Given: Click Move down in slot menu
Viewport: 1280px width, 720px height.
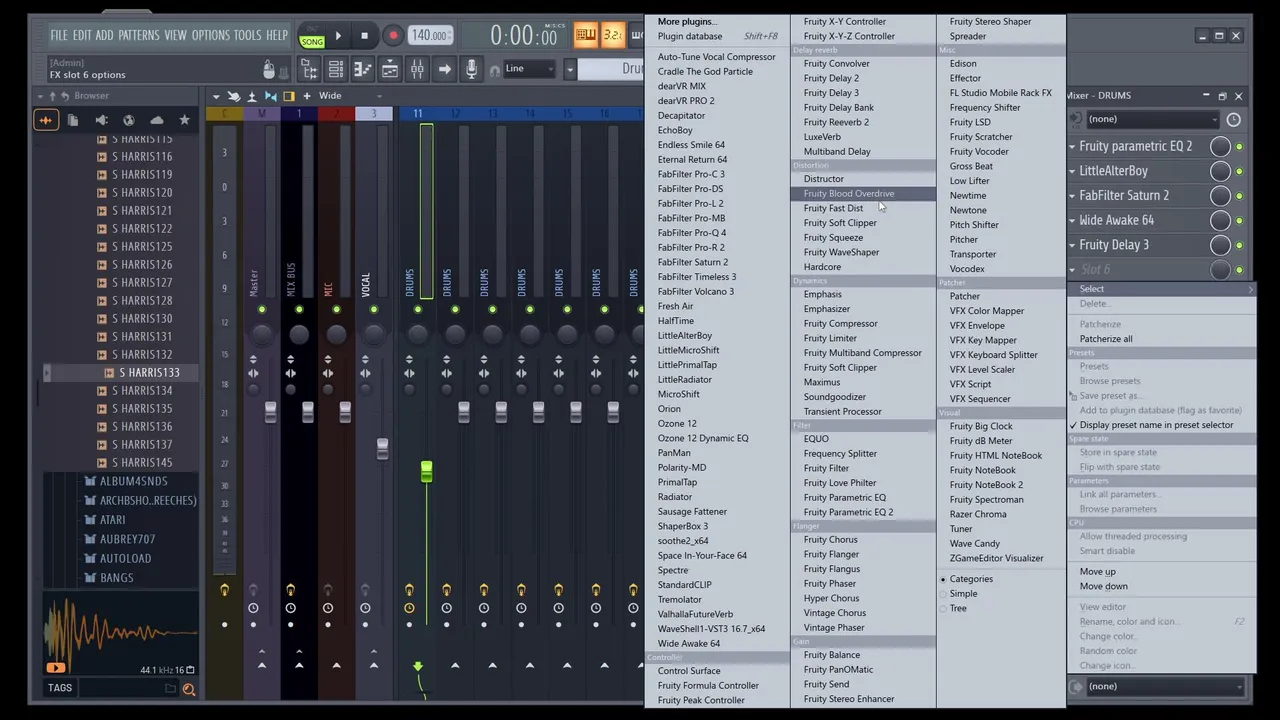Looking at the screenshot, I should [x=1103, y=586].
